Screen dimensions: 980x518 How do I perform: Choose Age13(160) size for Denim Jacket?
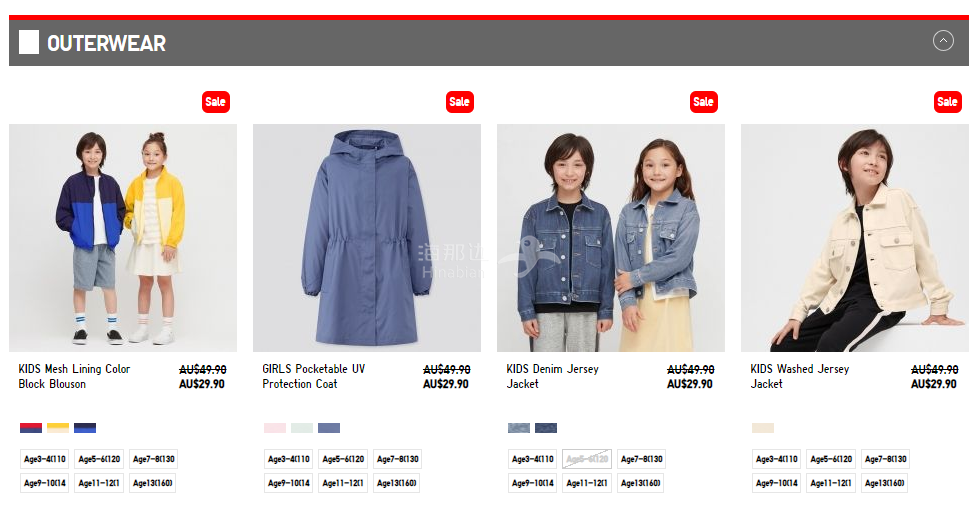coord(641,483)
